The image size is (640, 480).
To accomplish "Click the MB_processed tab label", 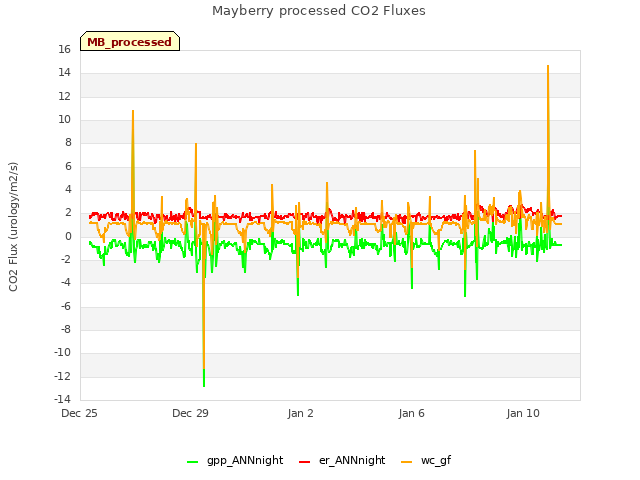I will tap(129, 42).
